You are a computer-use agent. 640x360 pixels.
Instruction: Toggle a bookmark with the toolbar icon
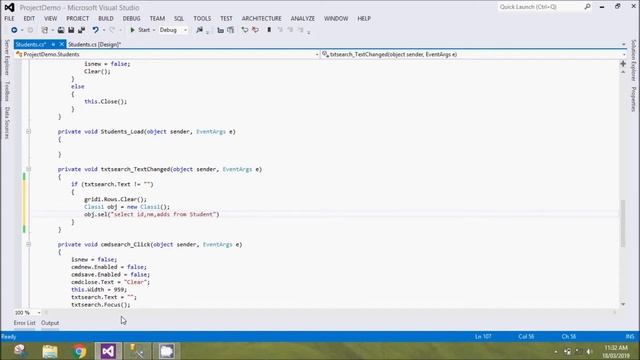pyautogui.click(x=269, y=30)
